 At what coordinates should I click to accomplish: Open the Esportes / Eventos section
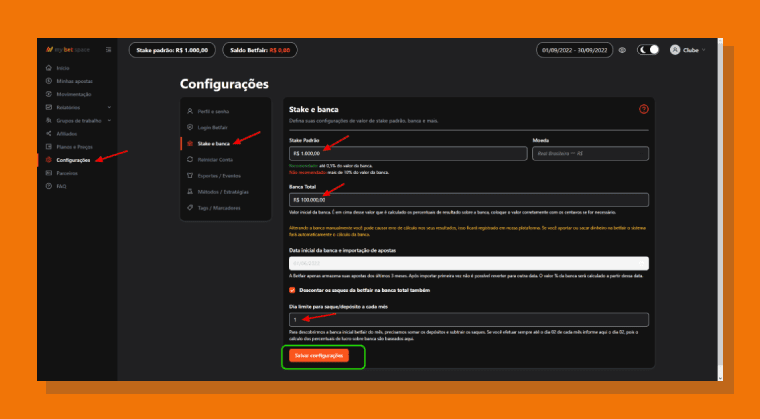click(219, 176)
